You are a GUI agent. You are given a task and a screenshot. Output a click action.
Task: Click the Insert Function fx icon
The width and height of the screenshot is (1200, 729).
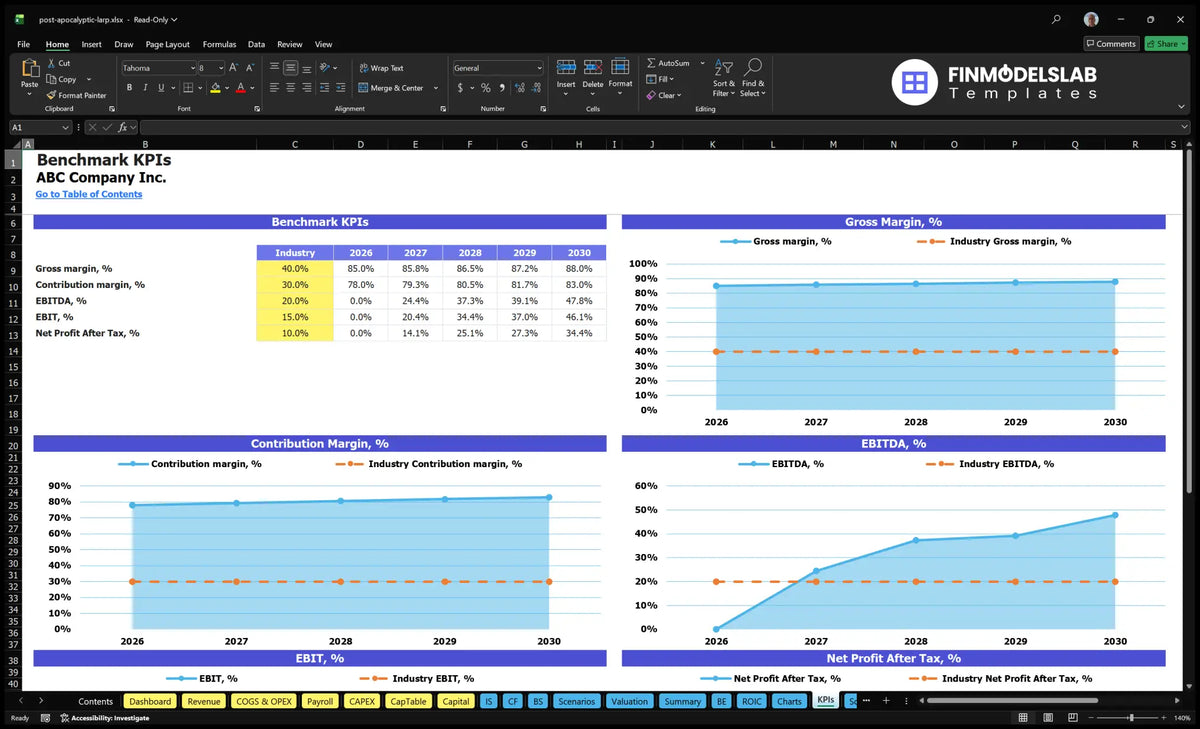coord(122,127)
